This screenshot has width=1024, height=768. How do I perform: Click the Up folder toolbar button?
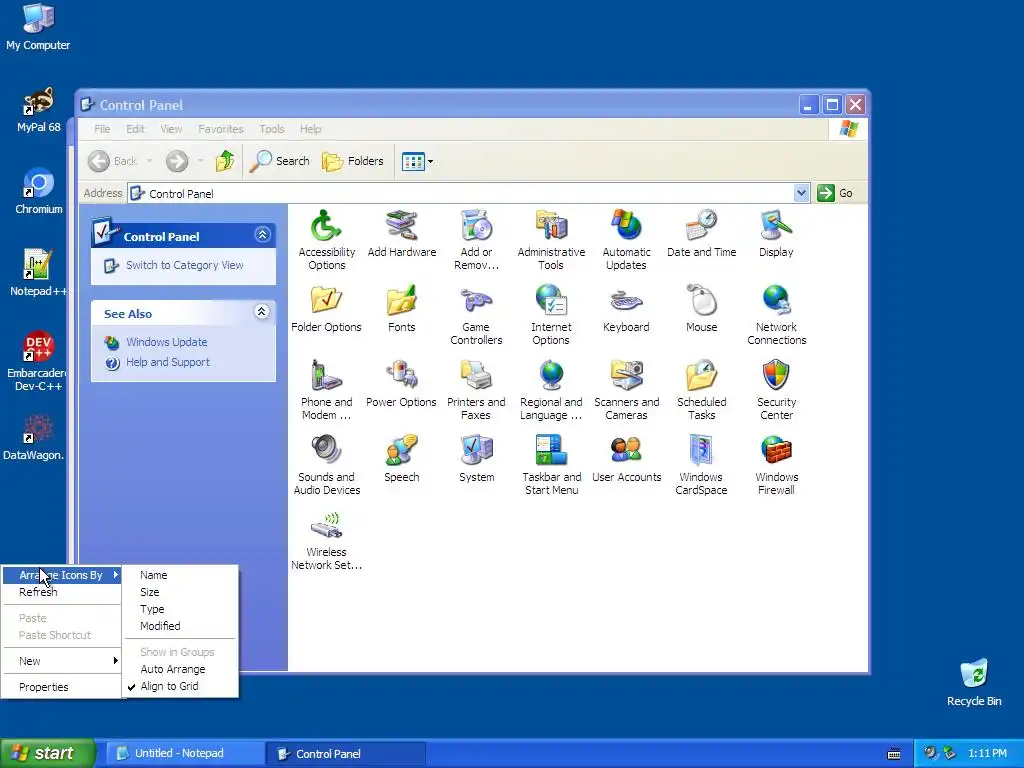(225, 161)
